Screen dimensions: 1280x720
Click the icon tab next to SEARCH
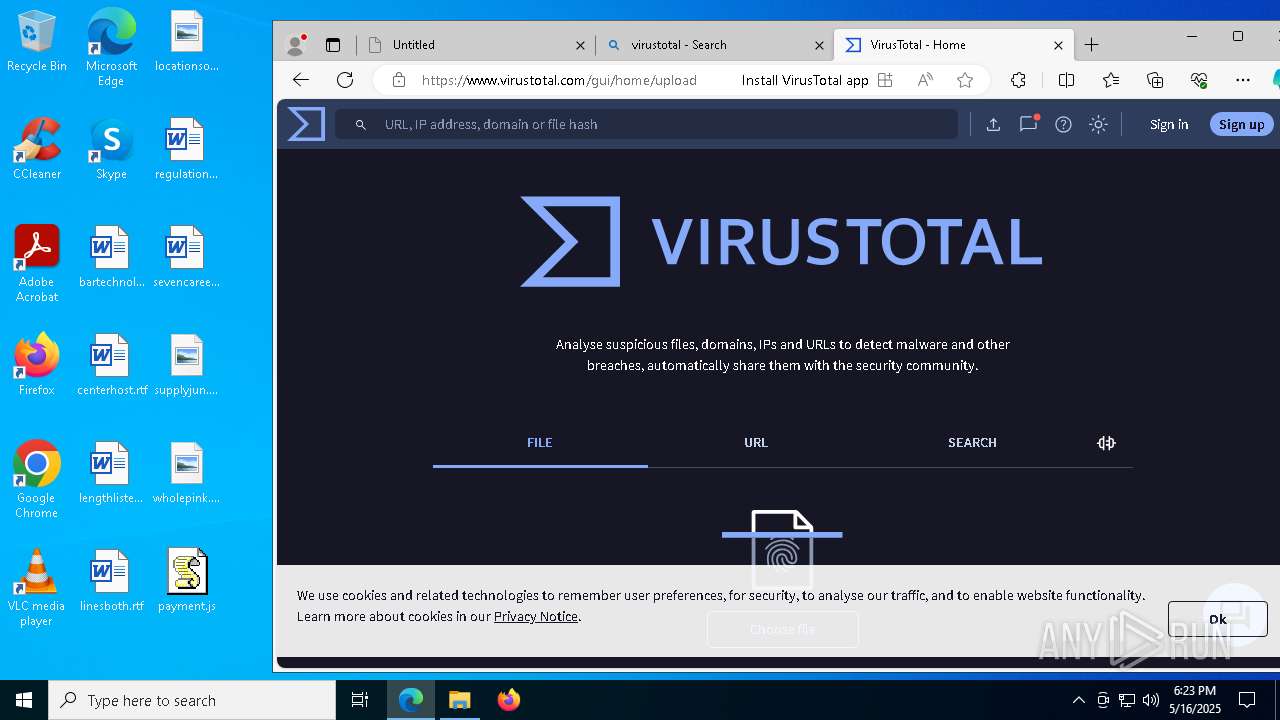click(x=1106, y=442)
